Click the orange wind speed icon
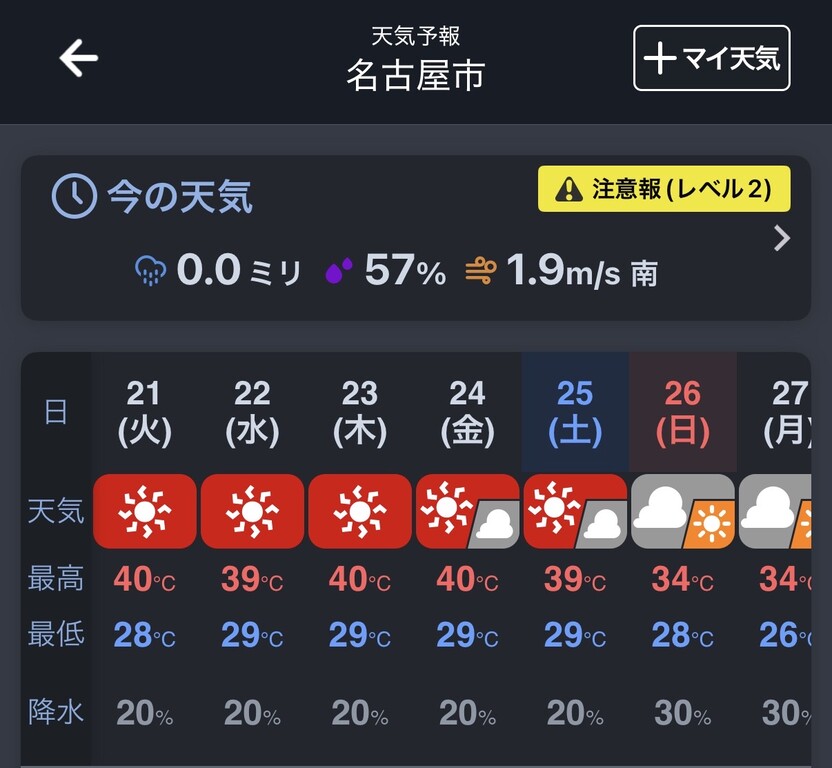The height and width of the screenshot is (768, 832). tap(481, 271)
